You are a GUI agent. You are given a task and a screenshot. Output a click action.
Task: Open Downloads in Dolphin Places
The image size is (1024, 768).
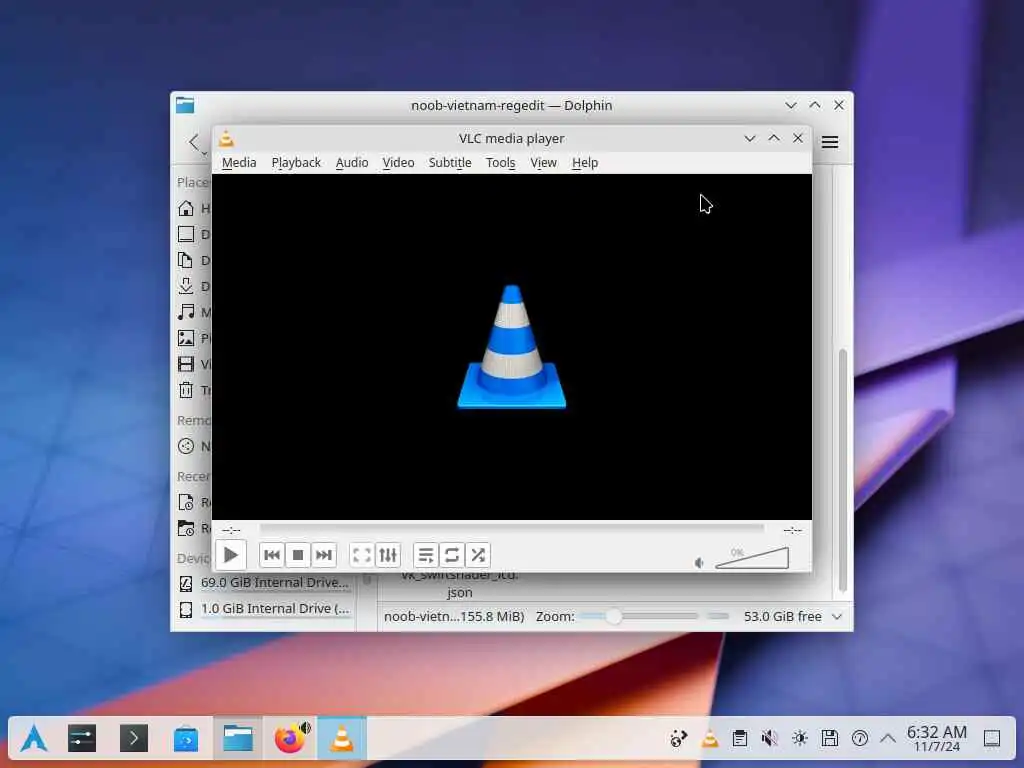coord(193,286)
